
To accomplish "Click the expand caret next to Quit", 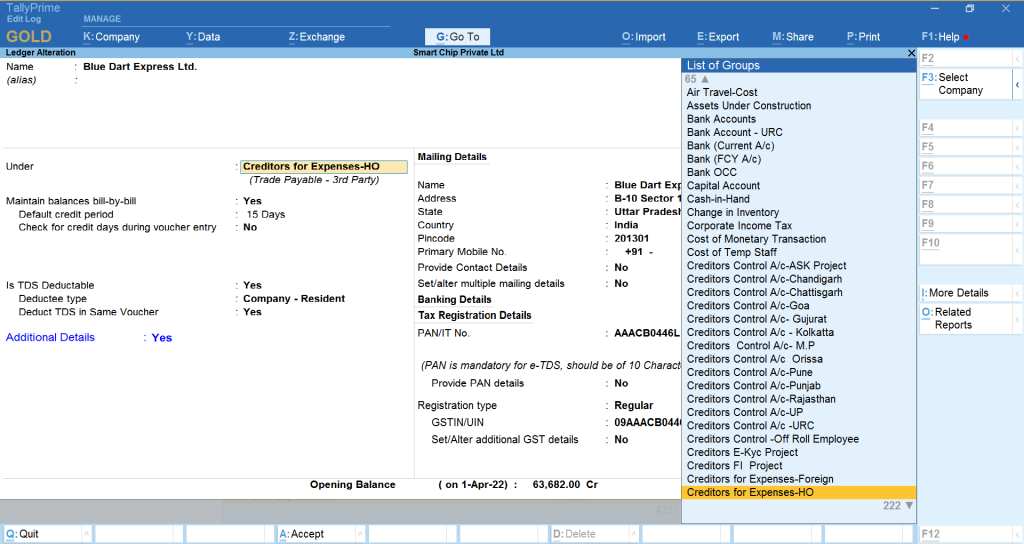I will pos(85,534).
